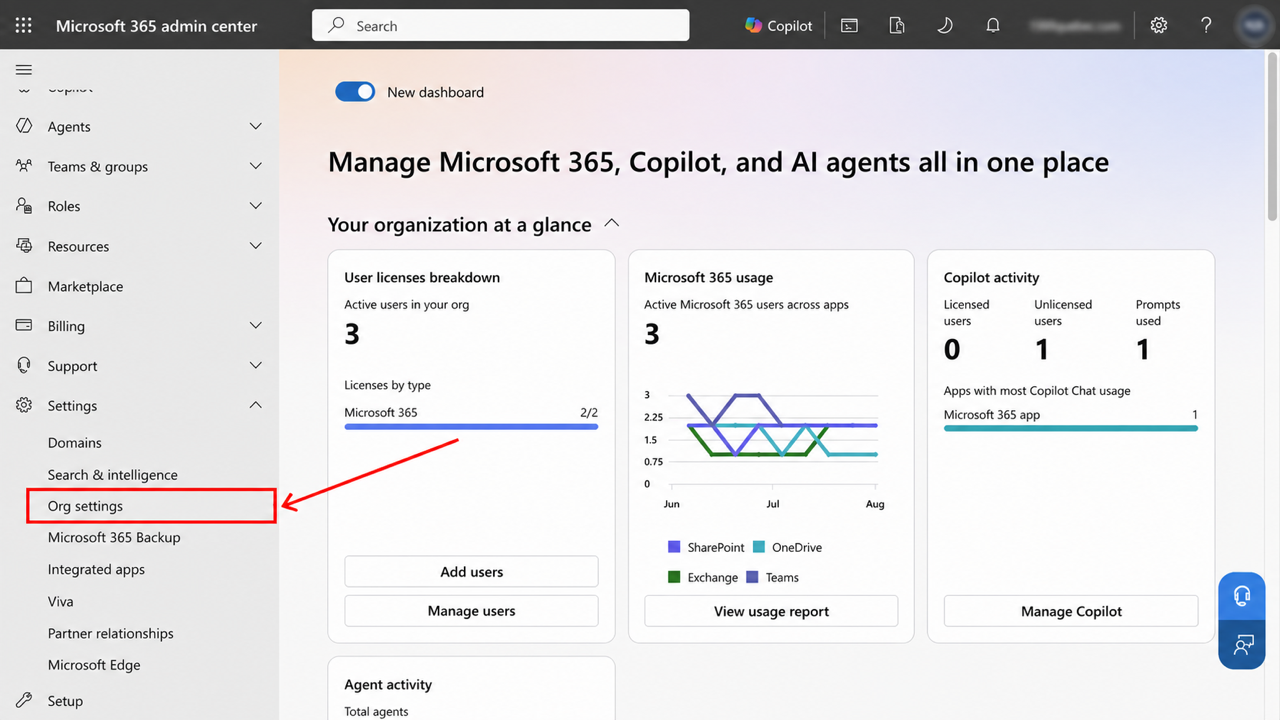Click the page vertical scrollbar
Image resolution: width=1280 pixels, height=720 pixels.
pyautogui.click(x=1272, y=136)
